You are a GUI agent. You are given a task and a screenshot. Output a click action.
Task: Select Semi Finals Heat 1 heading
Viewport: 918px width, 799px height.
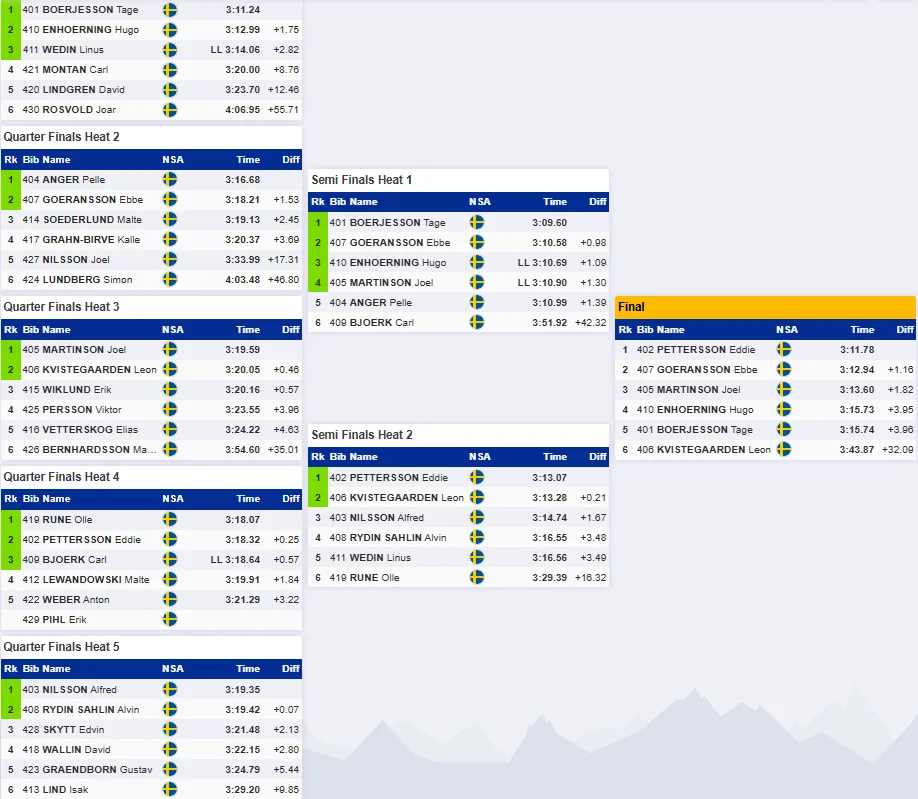click(362, 180)
